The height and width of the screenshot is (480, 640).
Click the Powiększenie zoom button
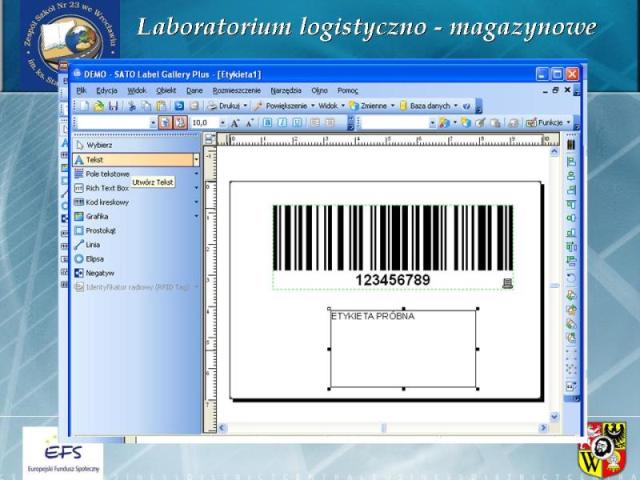(281, 106)
